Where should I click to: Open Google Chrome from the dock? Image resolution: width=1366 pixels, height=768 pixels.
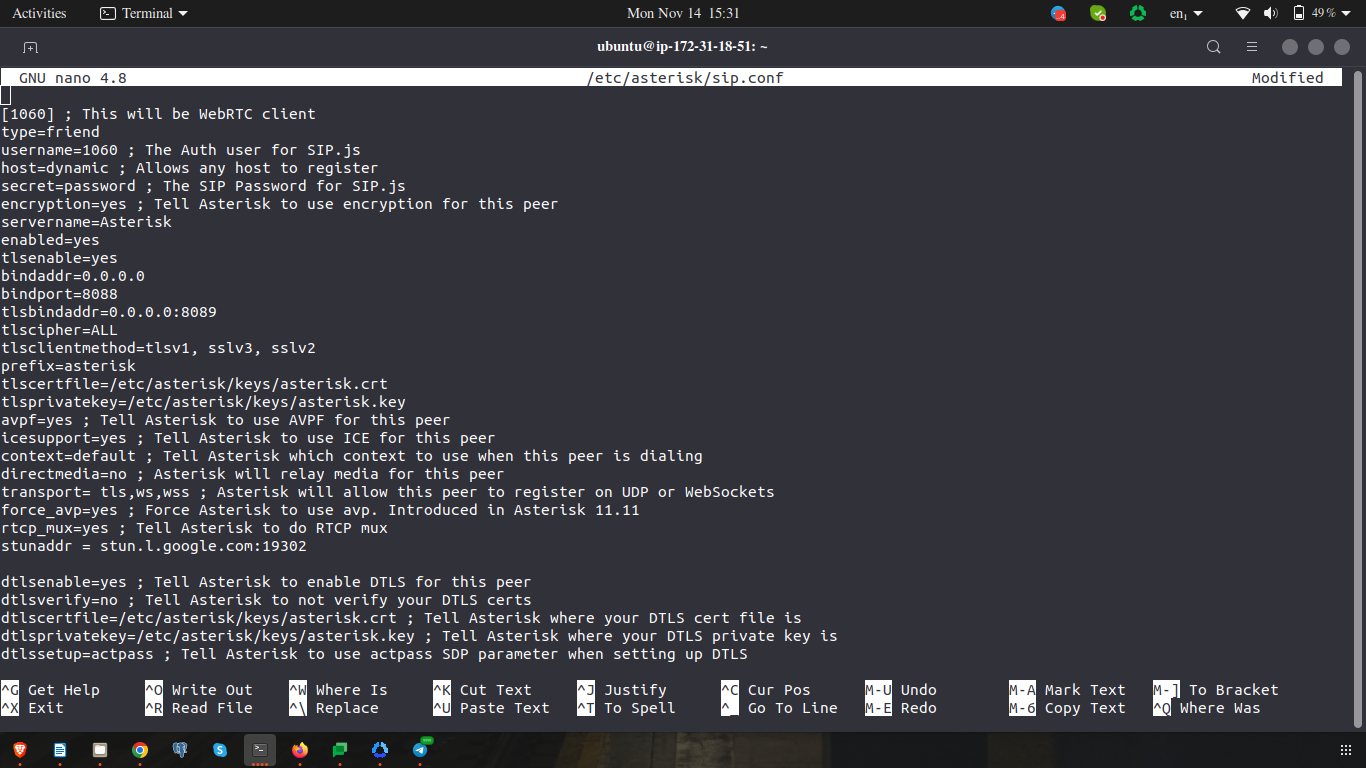tap(140, 749)
